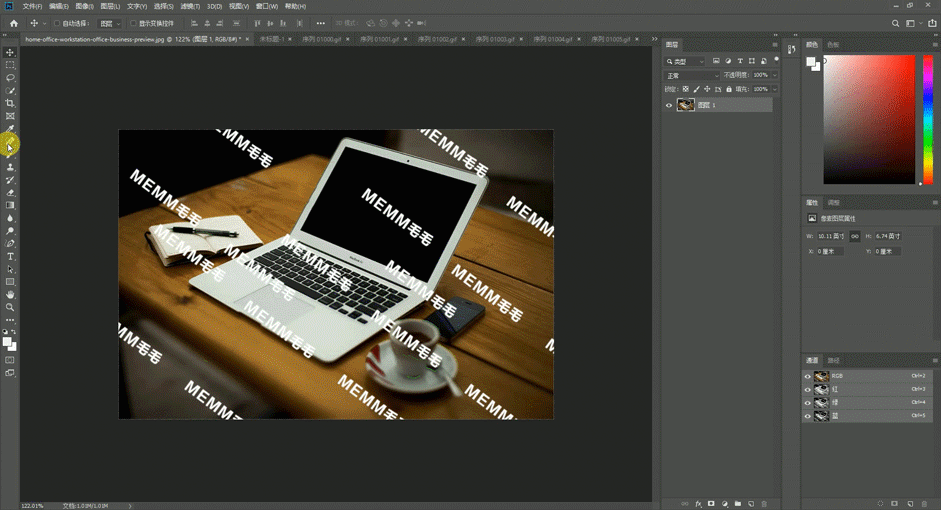The width and height of the screenshot is (941, 510).
Task: Click inside the color picker field
Action: pos(869,119)
